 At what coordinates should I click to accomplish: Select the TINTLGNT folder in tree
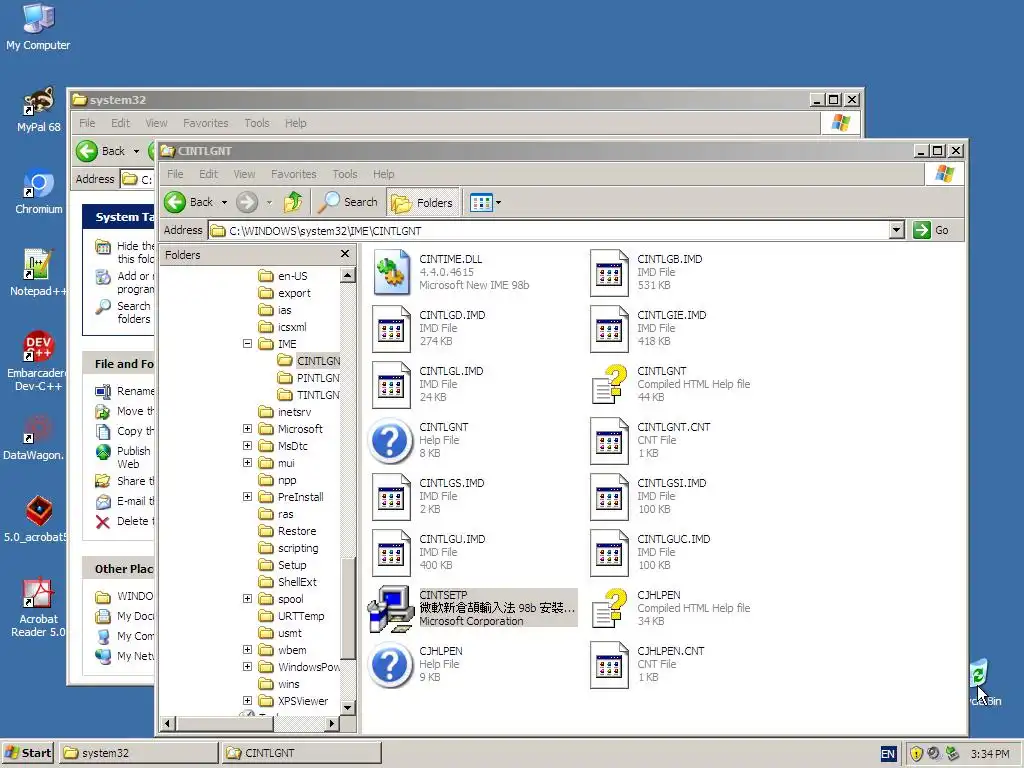click(x=308, y=395)
